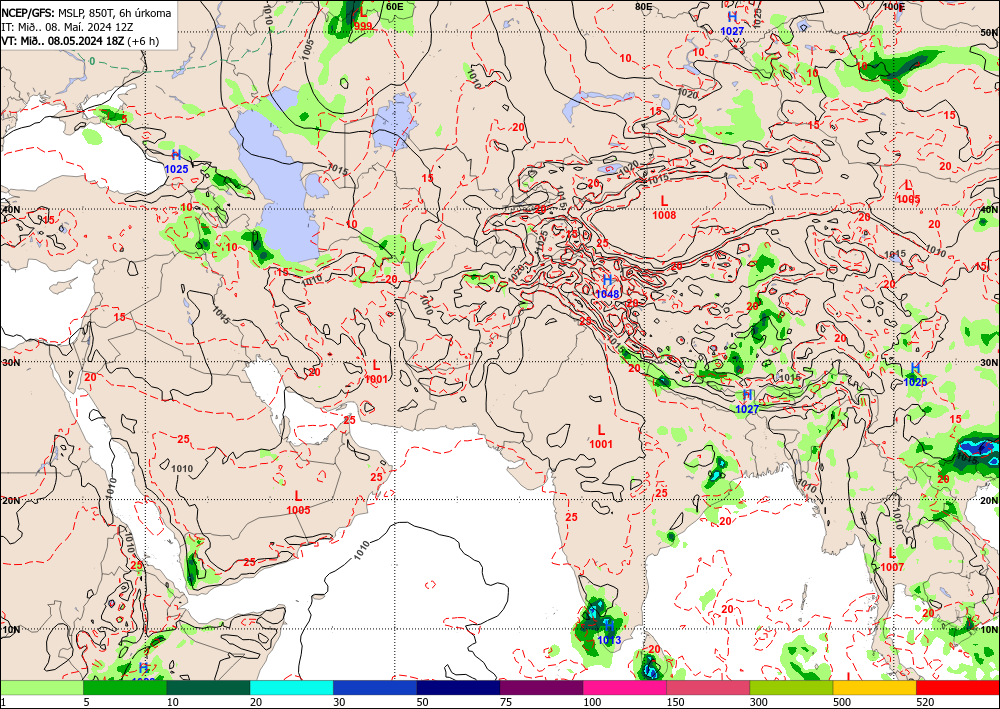Screen dimensions: 1000x709
Task: Click the header 'NCEP/GFS: MSLP, 850T, 6h úrkoma'
Action: tap(86, 13)
